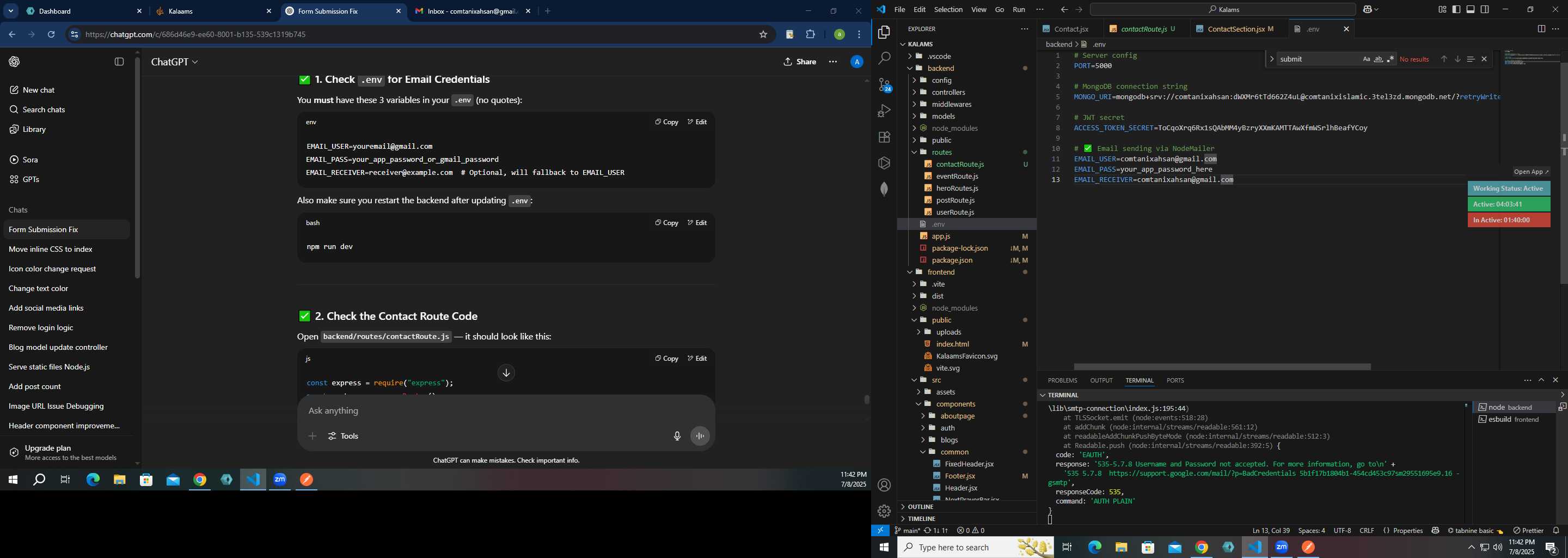Open MongoDB leaf icon in activity bar
Viewport: 1568px width, 558px height.
pyautogui.click(x=884, y=190)
